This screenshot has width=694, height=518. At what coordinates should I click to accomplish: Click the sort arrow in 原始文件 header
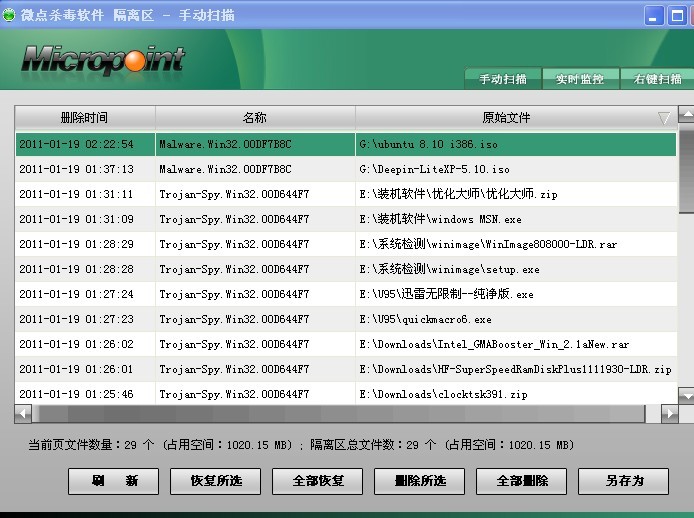pos(664,118)
